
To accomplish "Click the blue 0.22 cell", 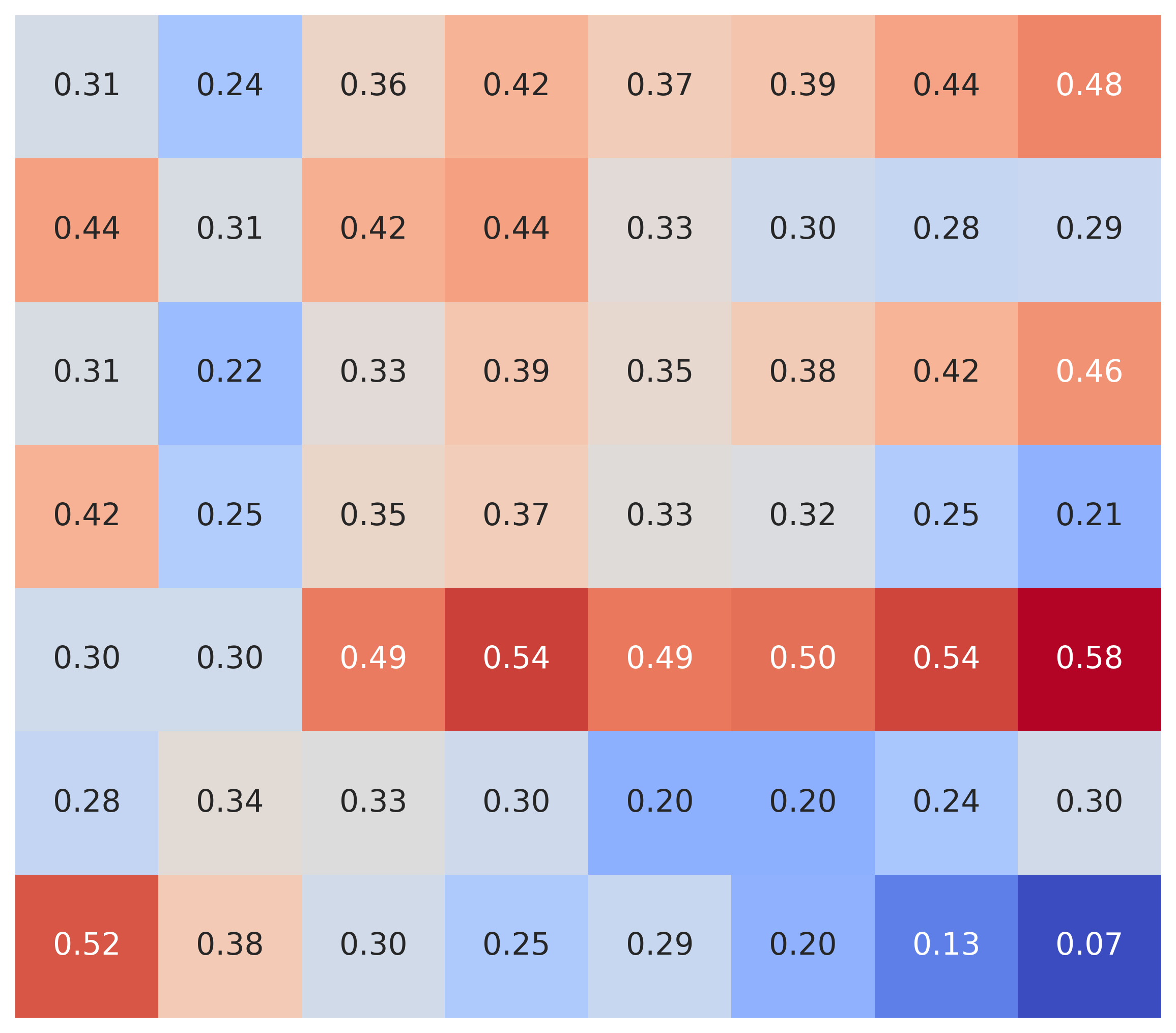I will pyautogui.click(x=230, y=372).
